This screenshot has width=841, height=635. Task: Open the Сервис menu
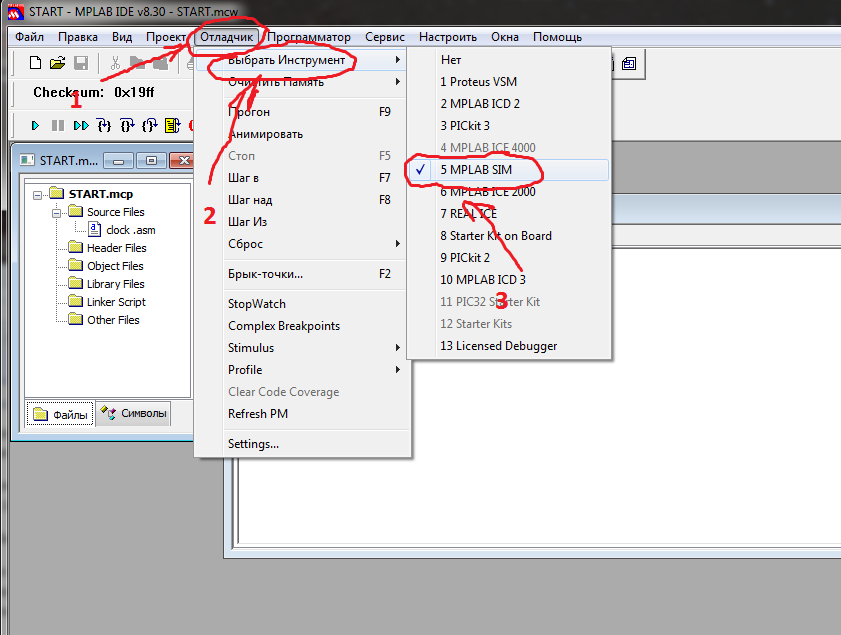pyautogui.click(x=385, y=37)
